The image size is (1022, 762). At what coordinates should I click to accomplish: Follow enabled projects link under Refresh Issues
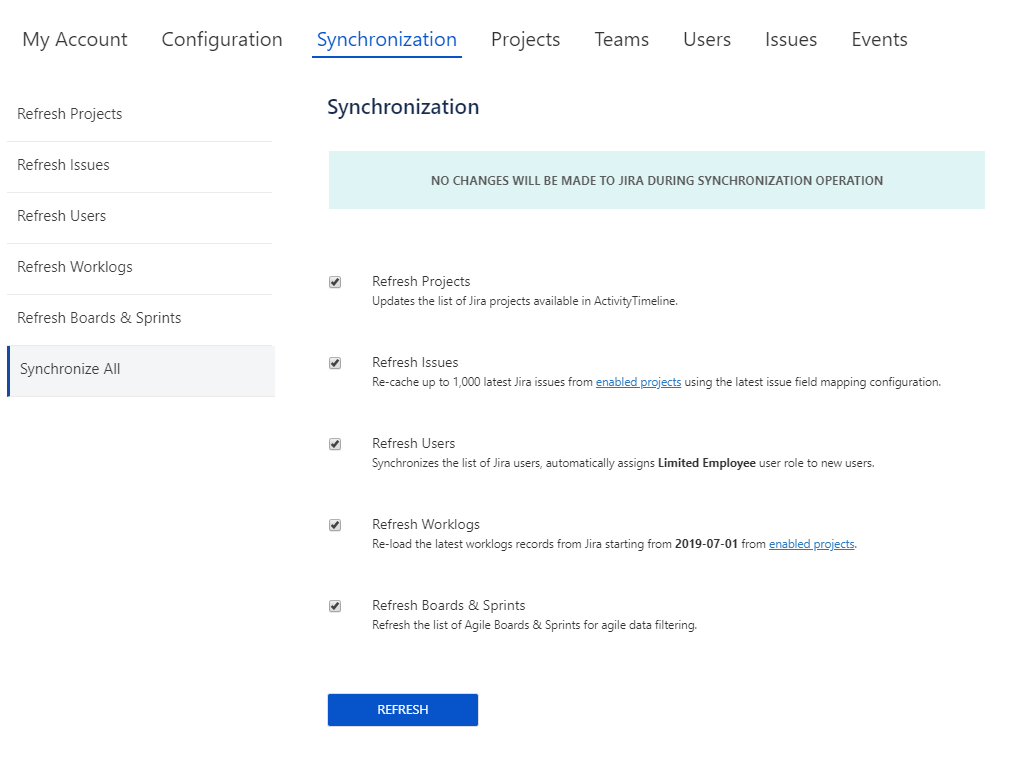tap(638, 382)
